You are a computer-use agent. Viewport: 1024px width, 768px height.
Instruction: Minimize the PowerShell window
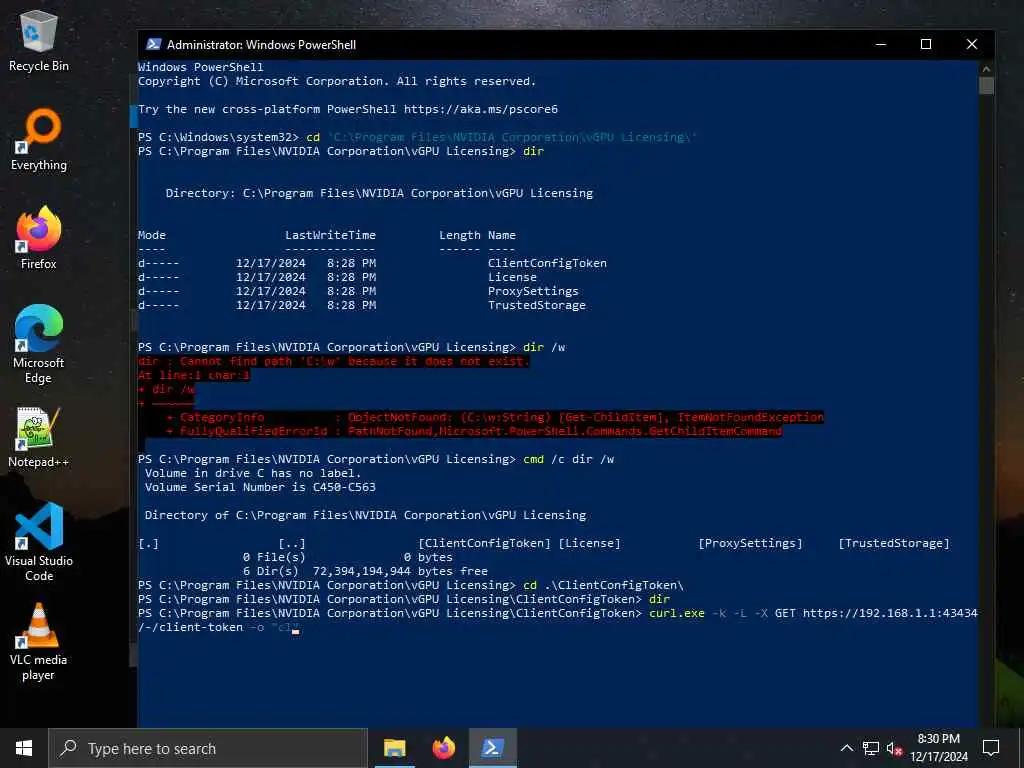click(x=880, y=44)
